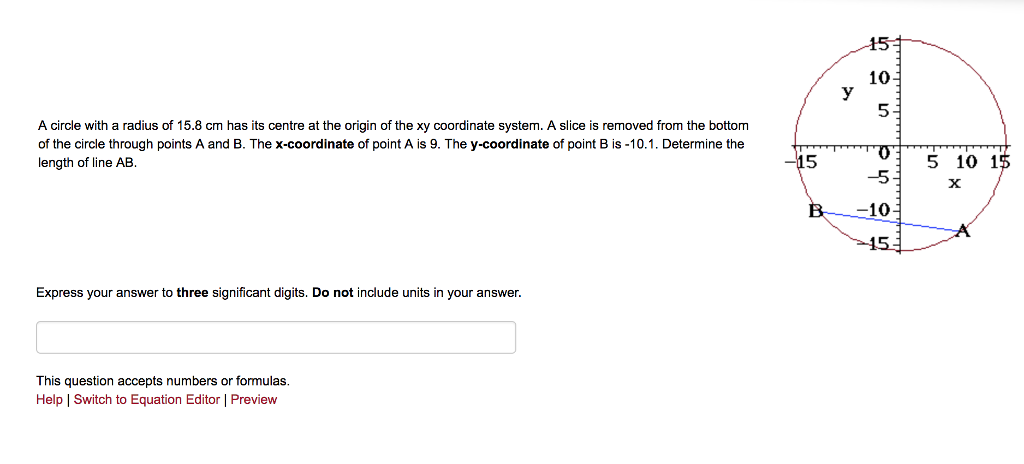Viewport: 1024px width, 464px height.
Task: Switch to Equation Editor
Action: (x=147, y=400)
